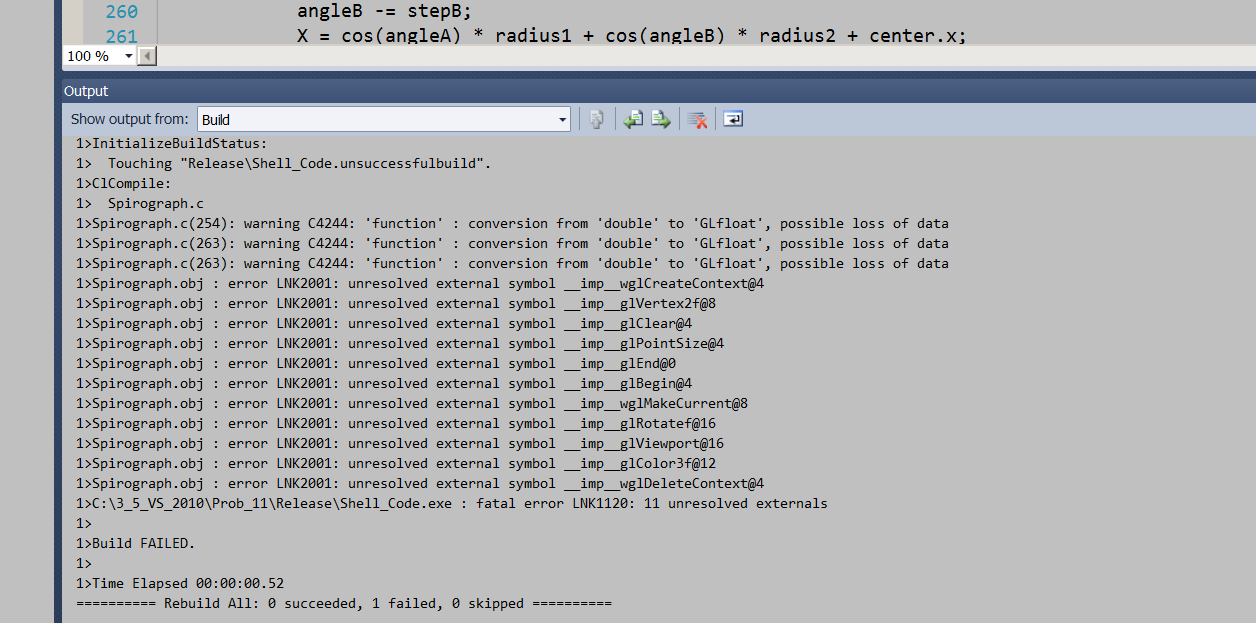Image resolution: width=1256 pixels, height=623 pixels.
Task: Click line number 260 in the margin
Action: [120, 12]
